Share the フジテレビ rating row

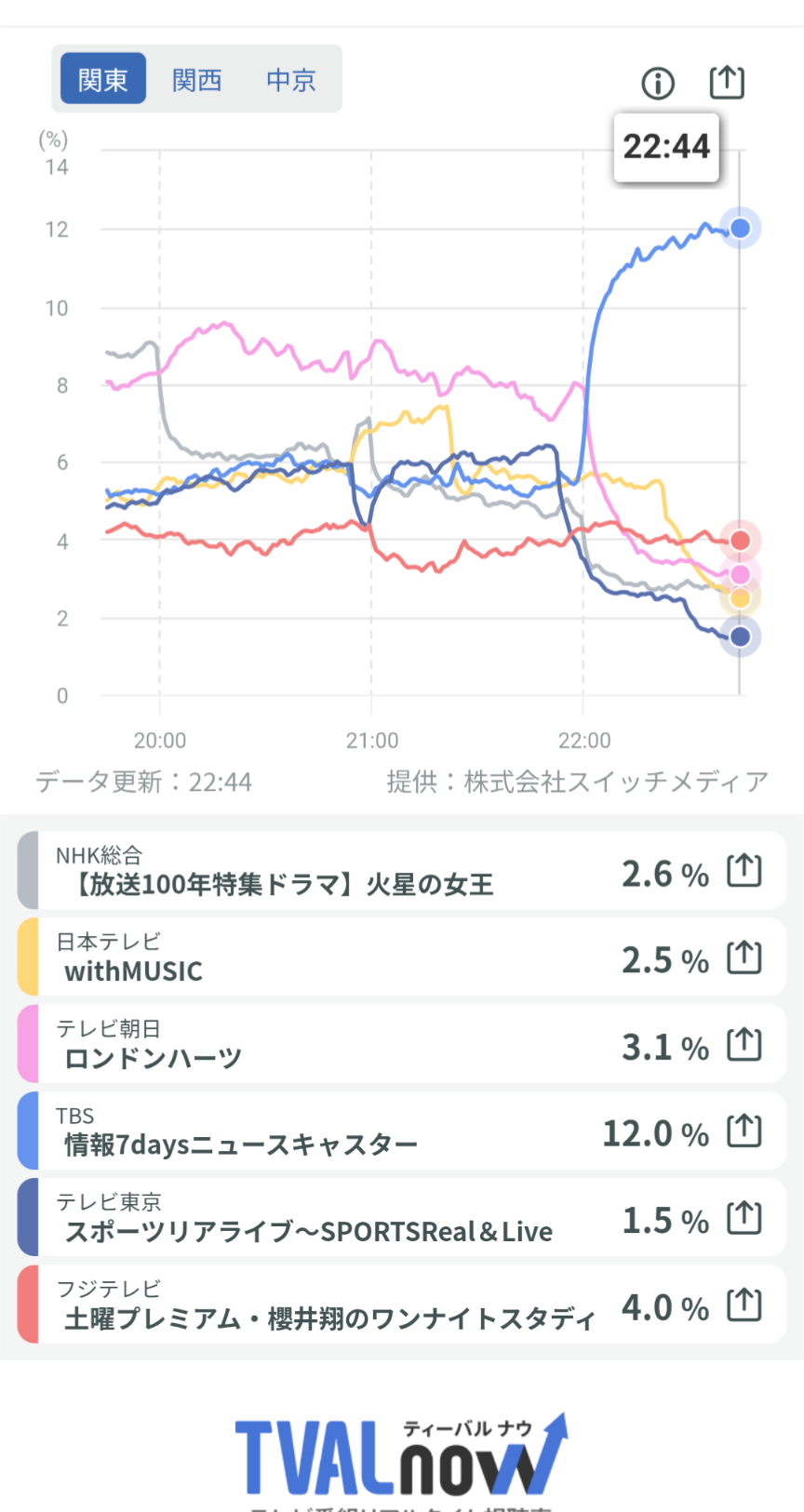click(x=744, y=1305)
